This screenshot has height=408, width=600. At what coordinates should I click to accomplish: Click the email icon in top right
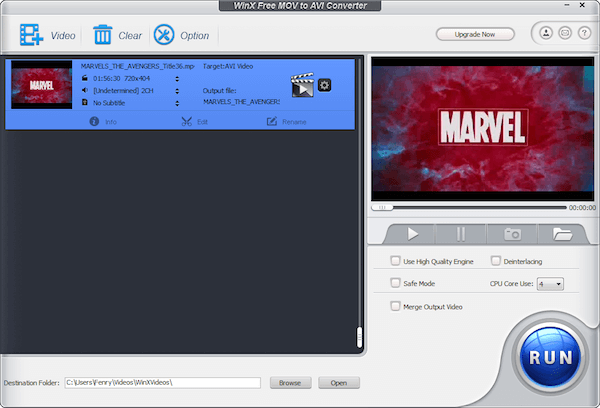tap(565, 34)
